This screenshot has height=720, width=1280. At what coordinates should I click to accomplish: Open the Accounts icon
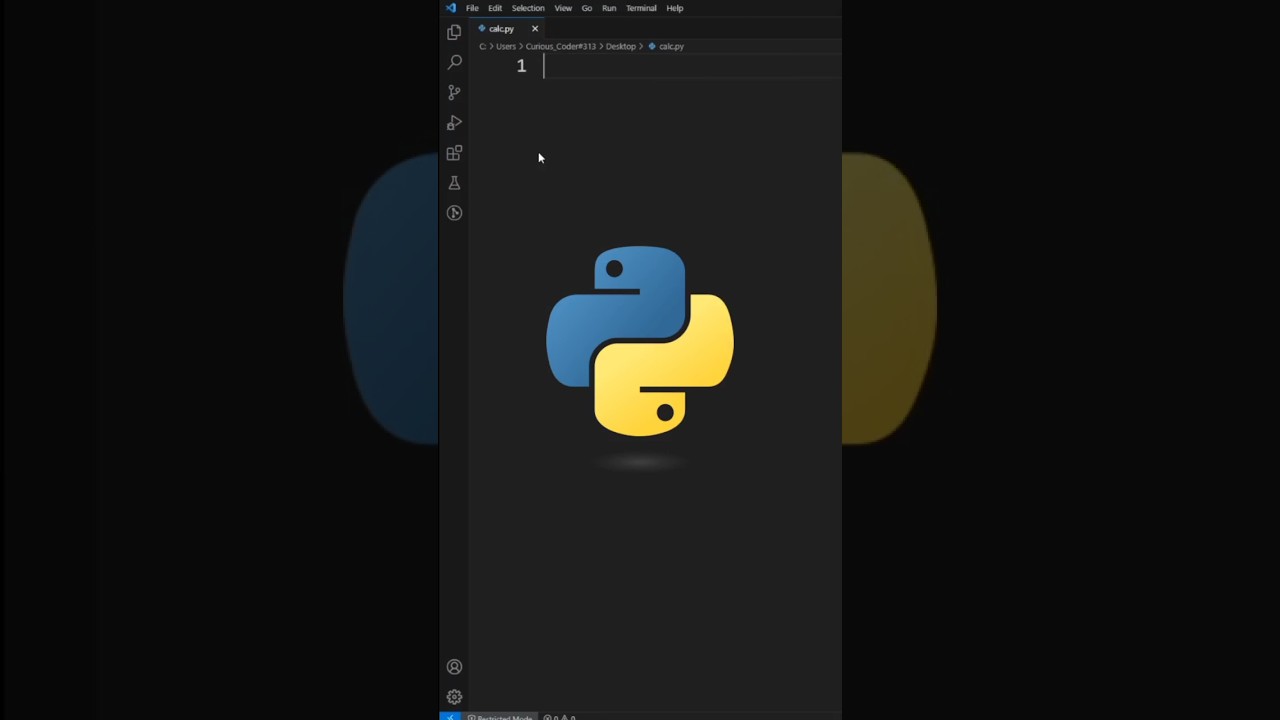454,667
